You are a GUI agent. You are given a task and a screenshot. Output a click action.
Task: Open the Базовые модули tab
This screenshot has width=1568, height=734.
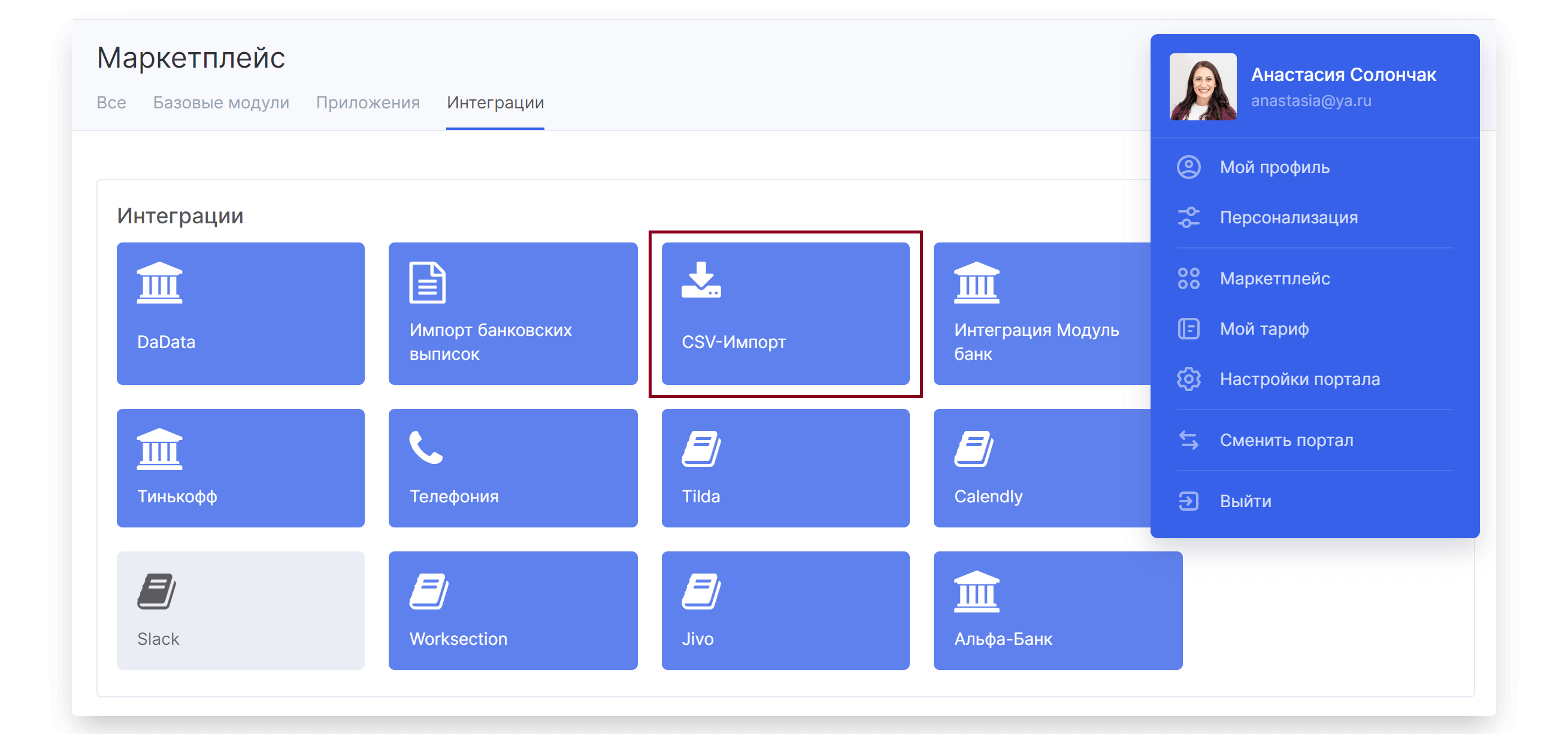[x=221, y=103]
